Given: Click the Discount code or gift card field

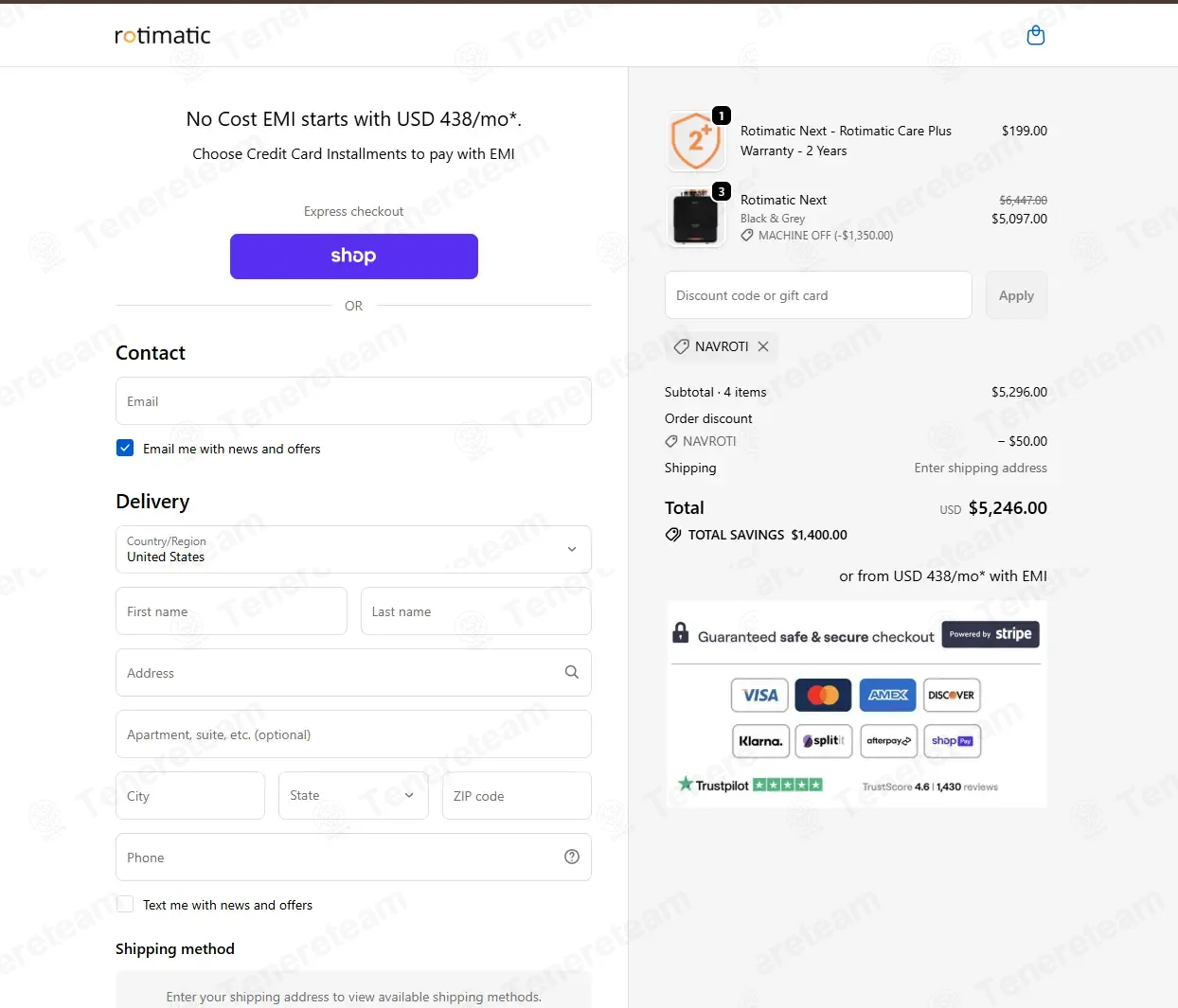Looking at the screenshot, I should pos(818,295).
